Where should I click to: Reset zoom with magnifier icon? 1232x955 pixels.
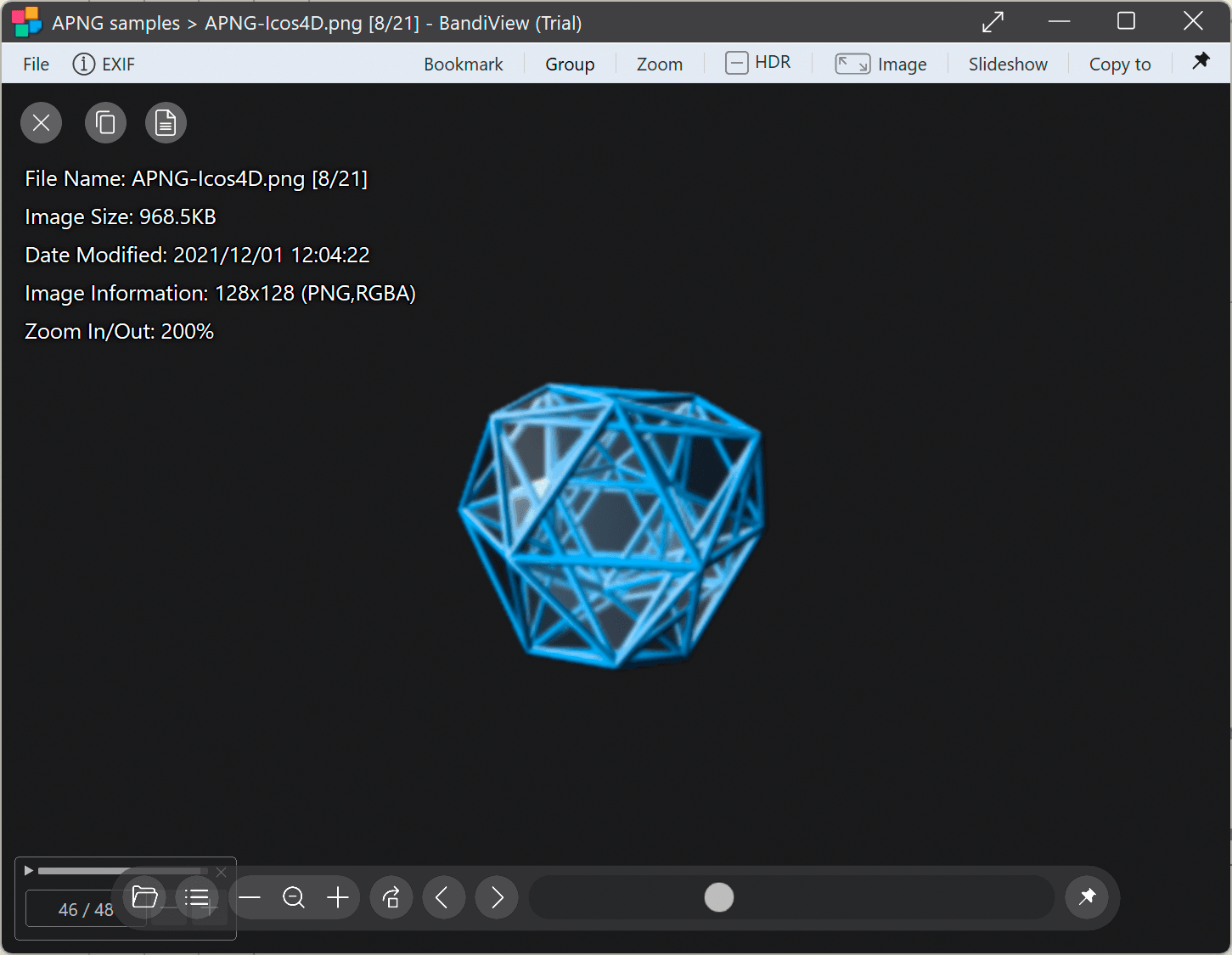294,897
